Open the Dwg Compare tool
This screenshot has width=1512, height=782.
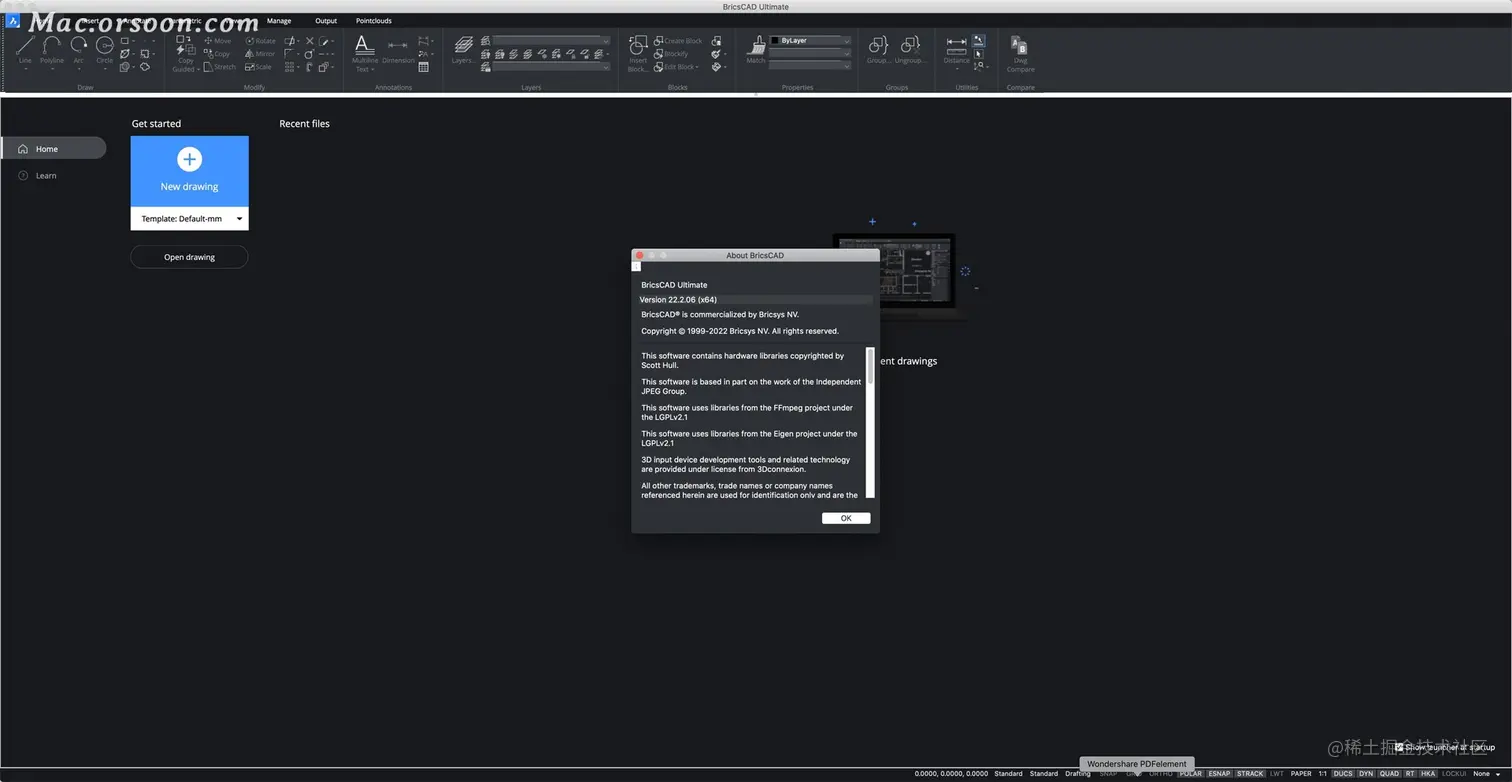(1020, 54)
